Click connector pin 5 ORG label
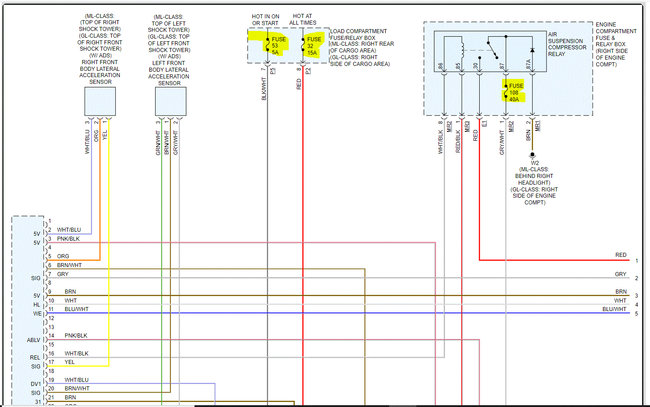Screen dimensions: 650x407 point(63,257)
